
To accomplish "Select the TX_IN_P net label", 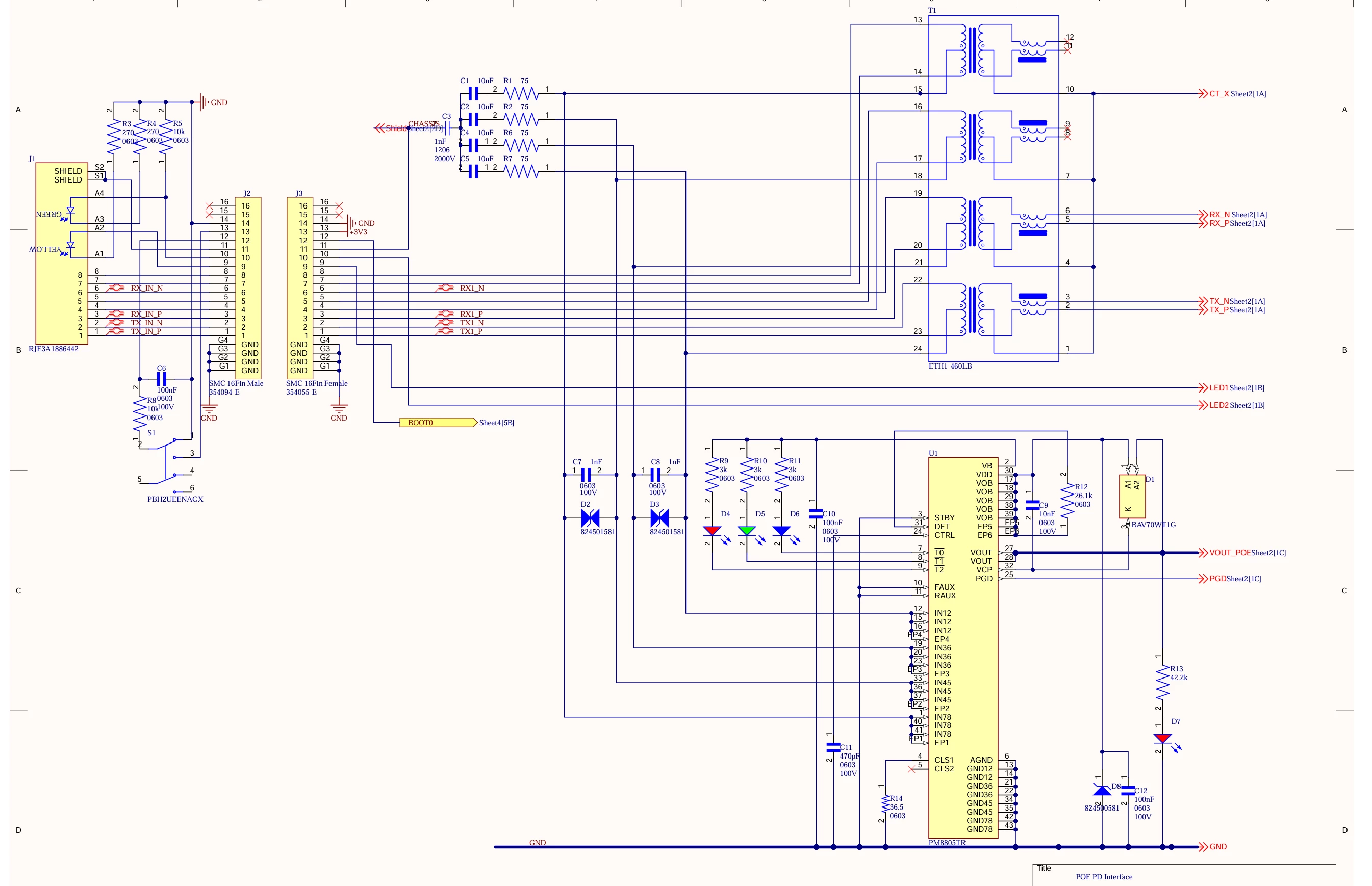I will pyautogui.click(x=145, y=331).
